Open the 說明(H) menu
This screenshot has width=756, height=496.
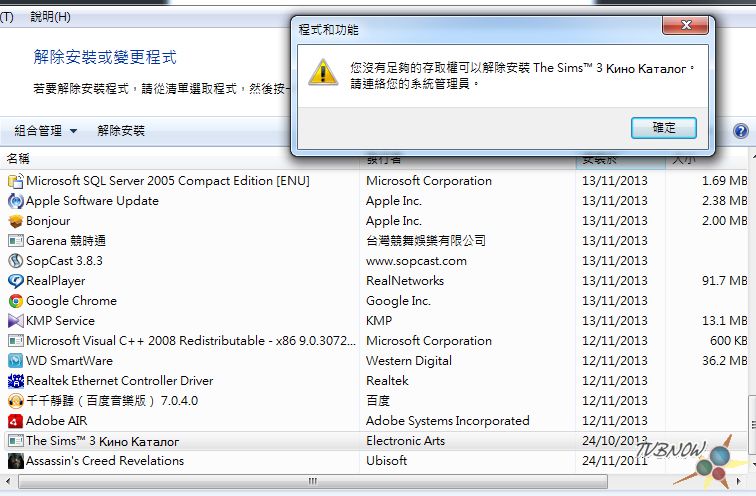50,17
